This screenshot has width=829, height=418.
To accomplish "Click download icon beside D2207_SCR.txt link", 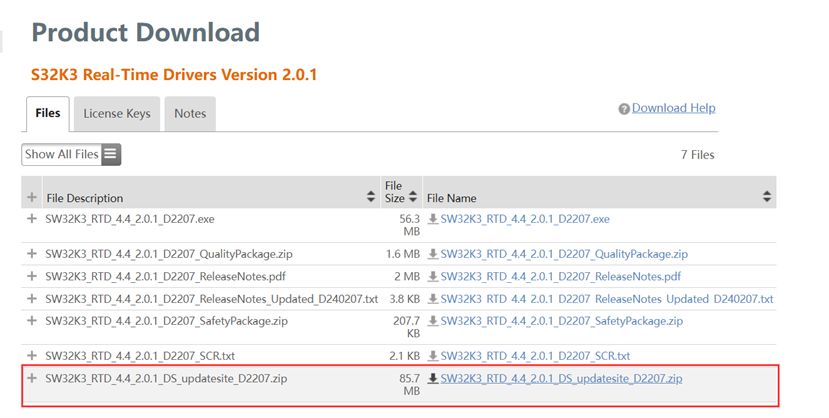I will click(433, 356).
